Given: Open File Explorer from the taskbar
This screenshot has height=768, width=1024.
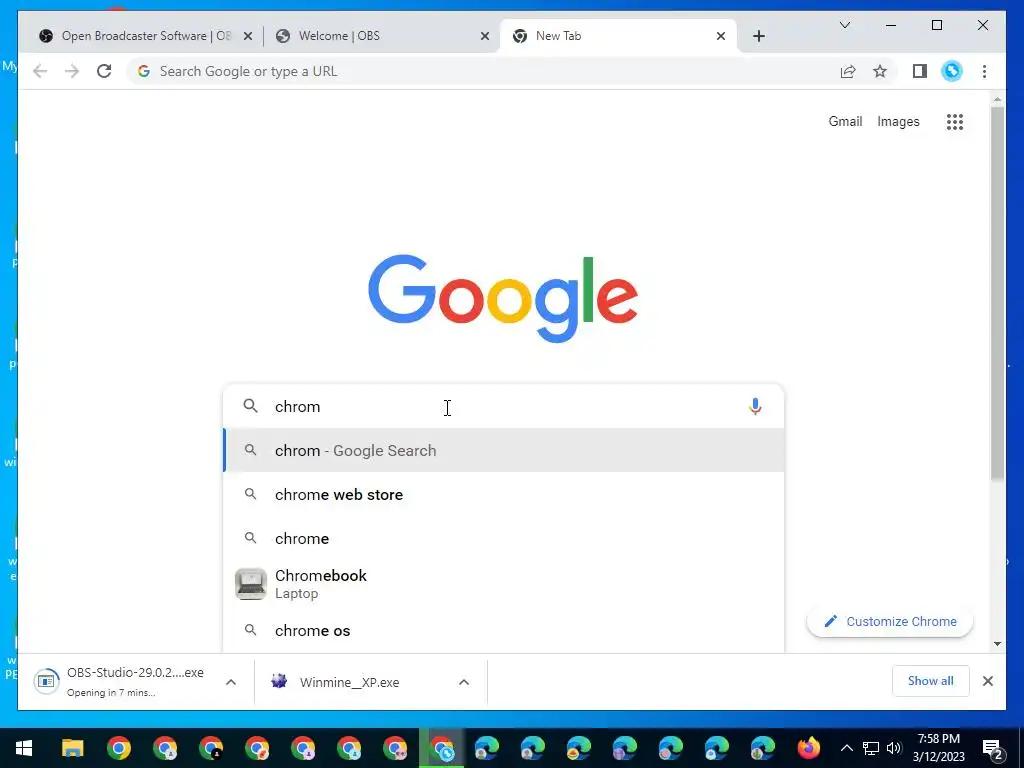Looking at the screenshot, I should click(x=72, y=748).
